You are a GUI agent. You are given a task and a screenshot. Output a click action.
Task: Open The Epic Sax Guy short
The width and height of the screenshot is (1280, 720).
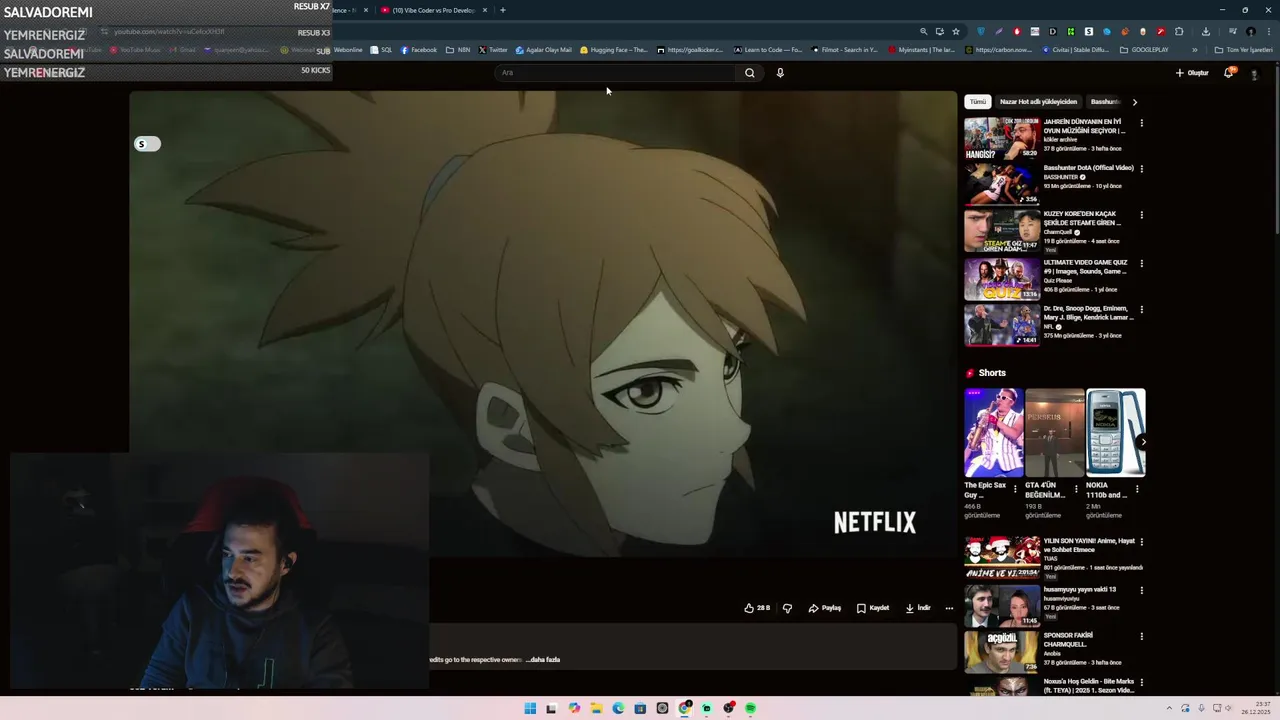(993, 433)
